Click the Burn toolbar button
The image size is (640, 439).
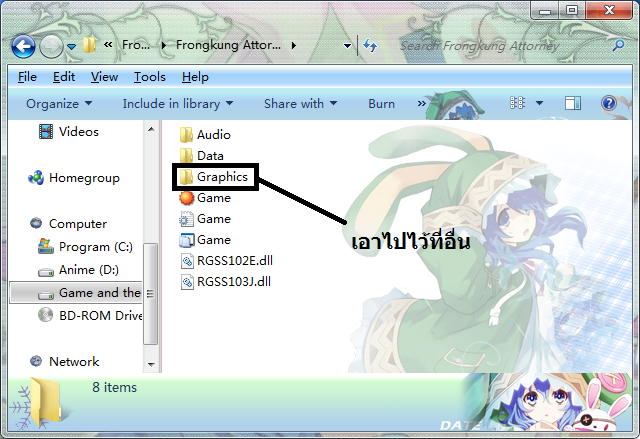click(381, 104)
